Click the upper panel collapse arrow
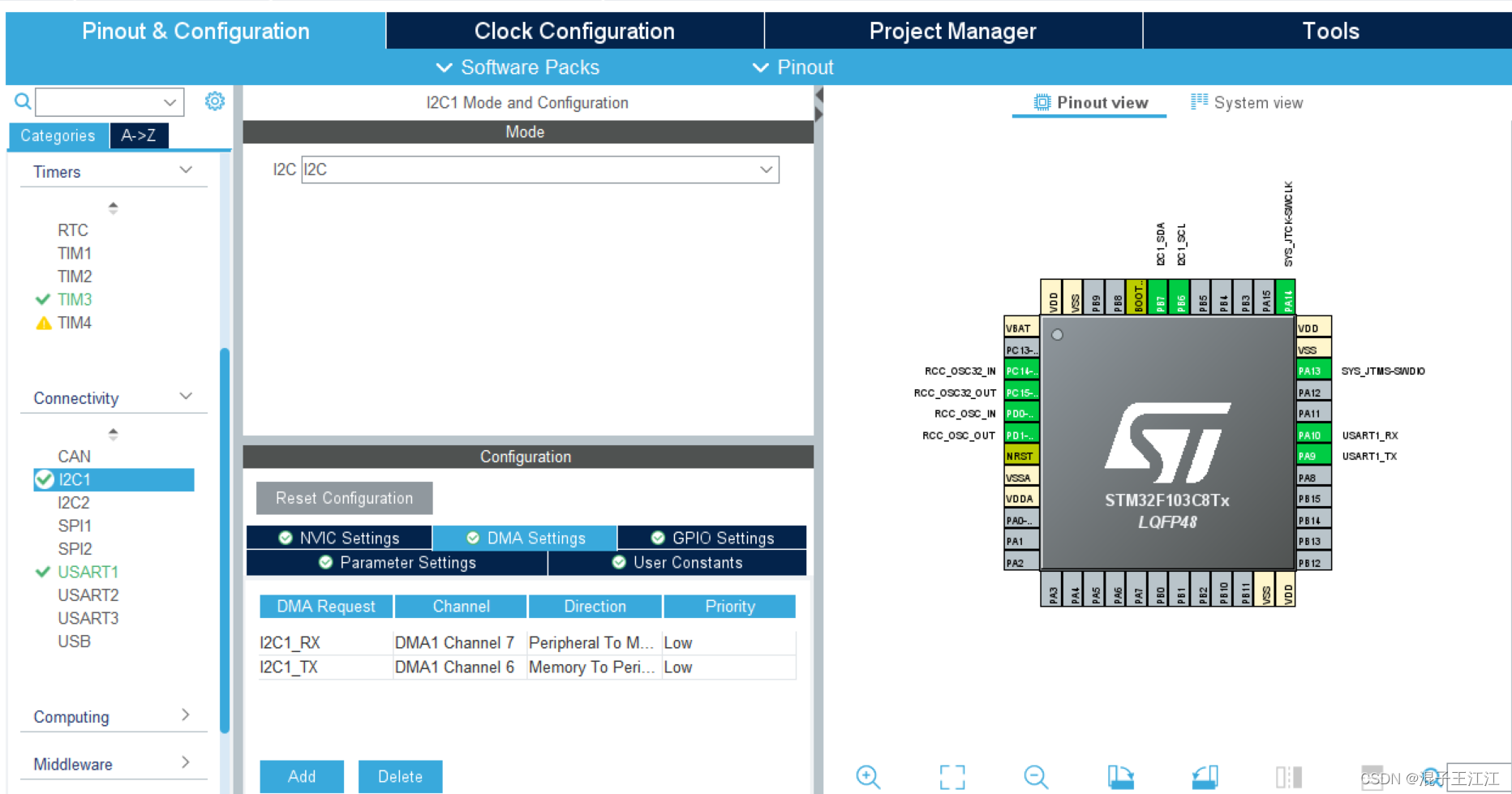 (x=819, y=95)
